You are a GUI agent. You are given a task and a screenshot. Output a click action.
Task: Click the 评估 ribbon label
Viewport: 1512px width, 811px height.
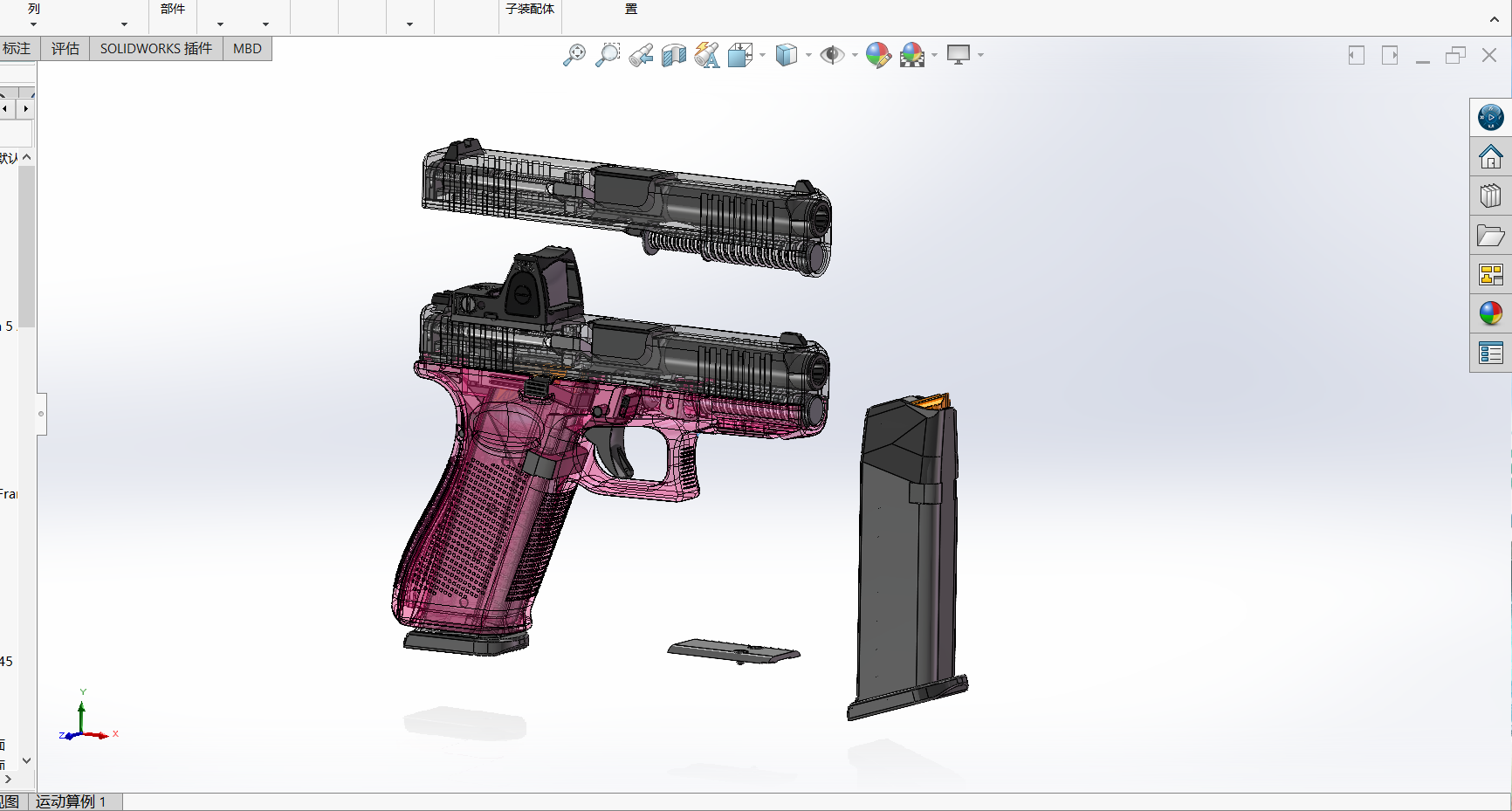tap(65, 48)
